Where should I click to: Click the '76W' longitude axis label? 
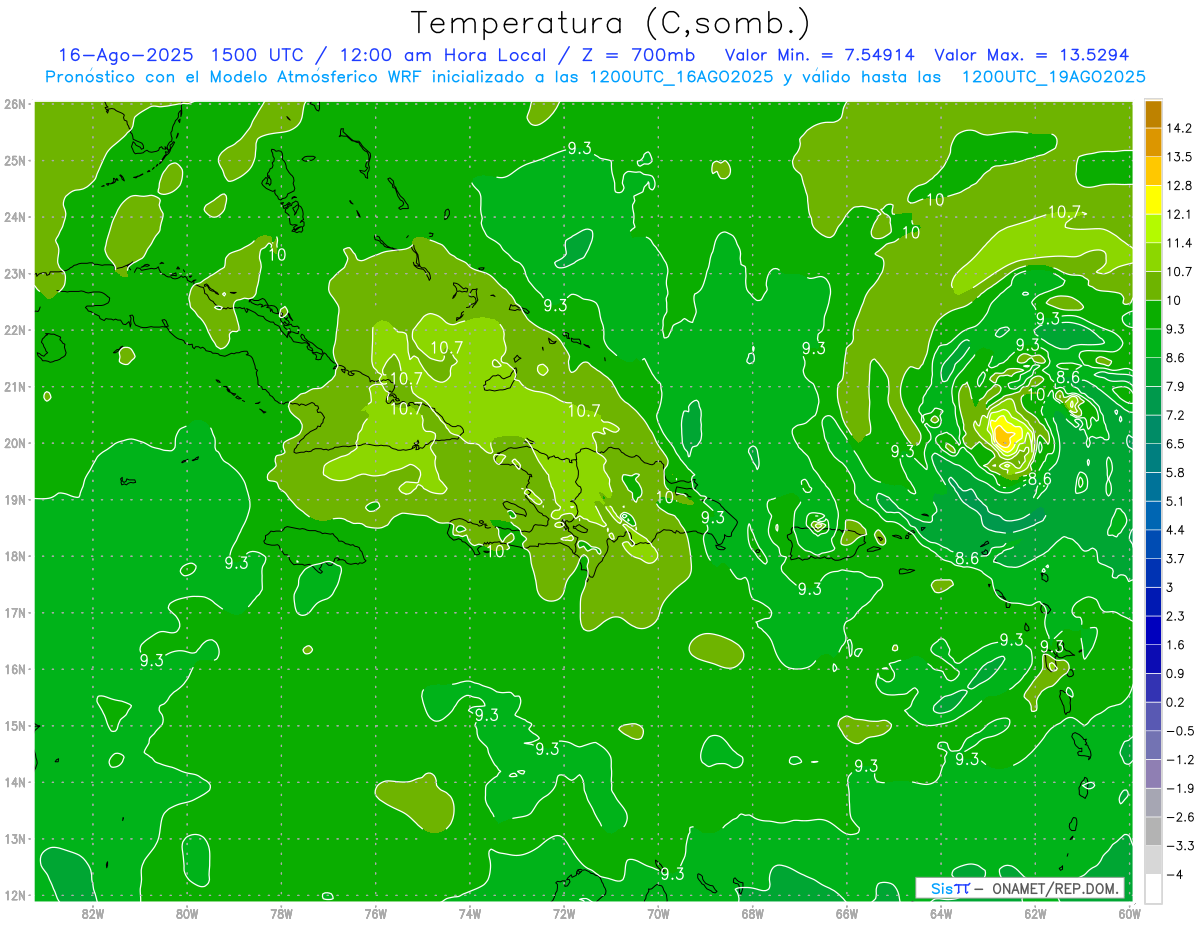pyautogui.click(x=375, y=912)
